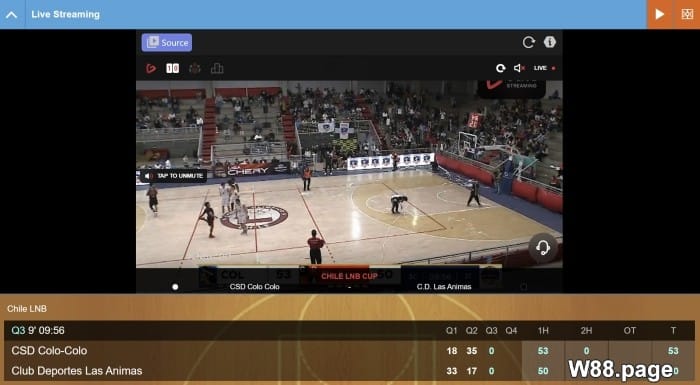Viewport: 700px width, 385px height.
Task: Open the orange grid layout icon
Action: point(687,14)
